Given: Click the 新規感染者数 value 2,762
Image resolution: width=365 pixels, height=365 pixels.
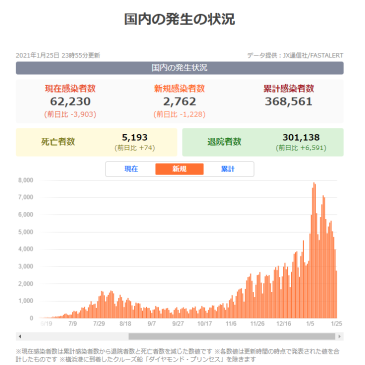Looking at the screenshot, I should pos(180,101).
